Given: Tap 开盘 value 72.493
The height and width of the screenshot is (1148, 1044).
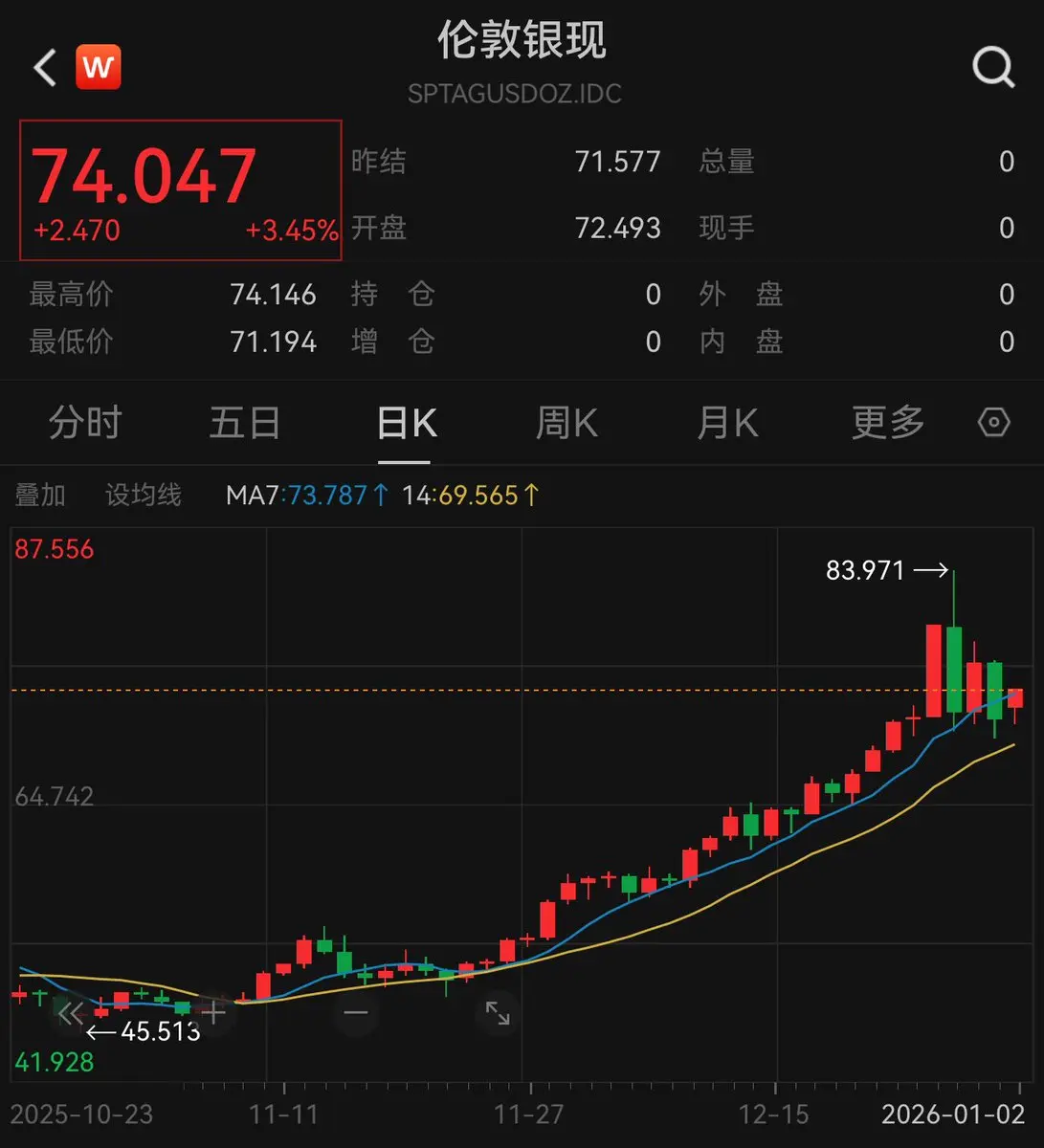Looking at the screenshot, I should tap(617, 228).
